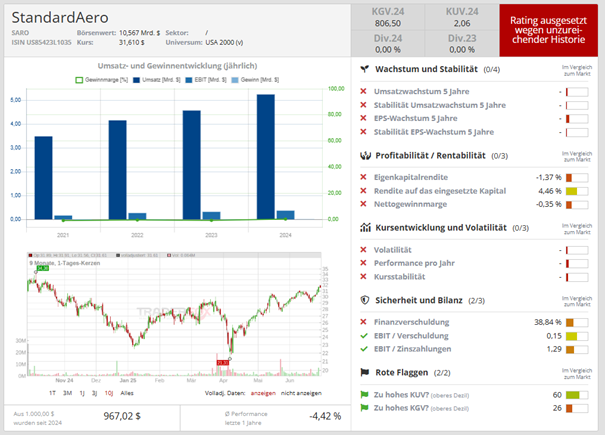The height and width of the screenshot is (435, 605).
Task: Select the Alles chart time range
Action: pos(127,393)
